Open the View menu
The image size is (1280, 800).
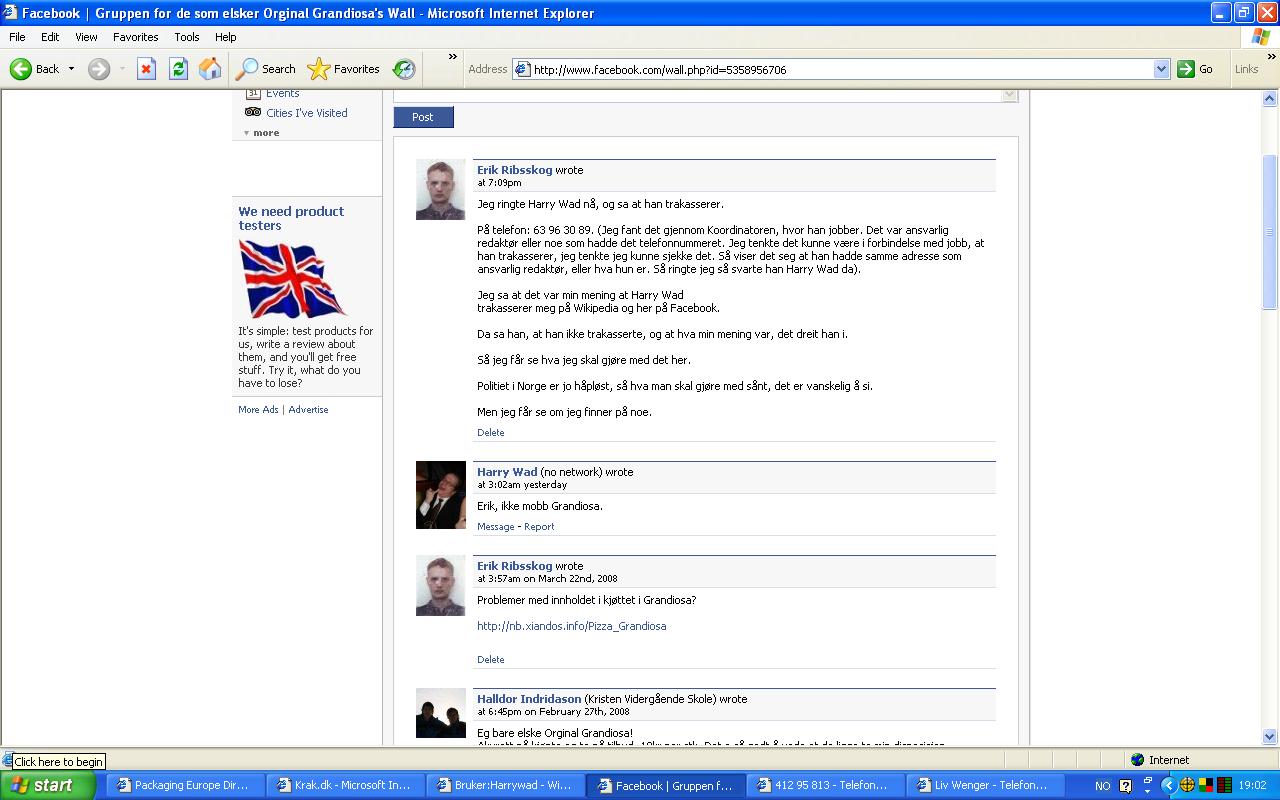click(86, 37)
